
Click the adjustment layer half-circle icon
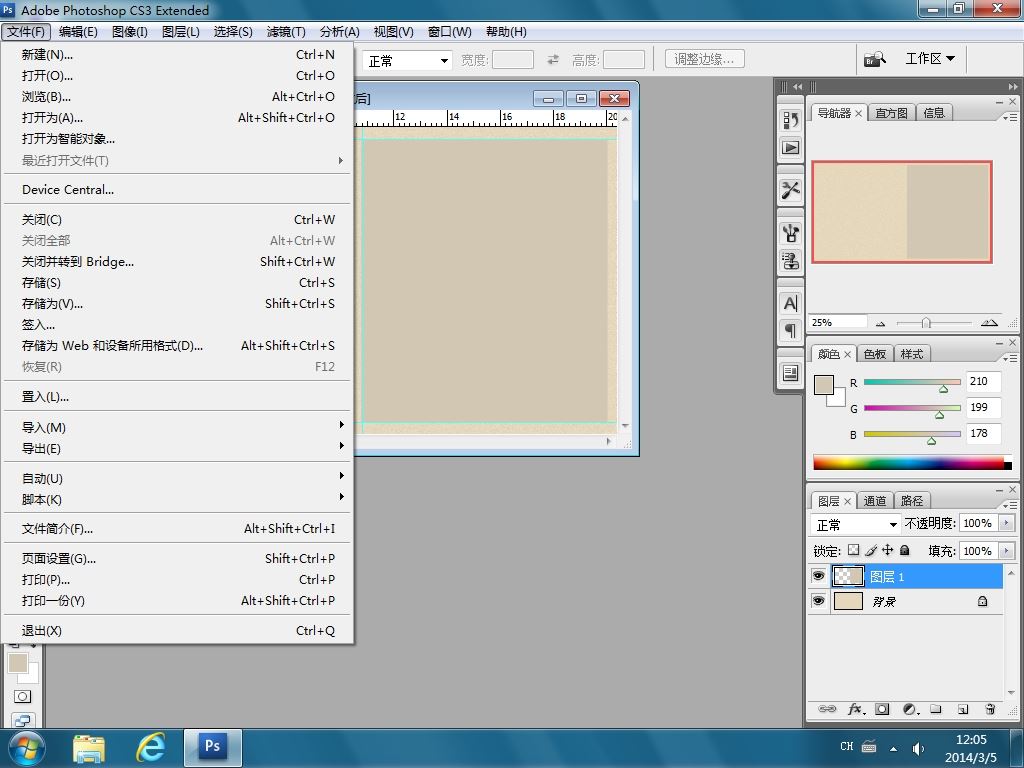pyautogui.click(x=910, y=709)
